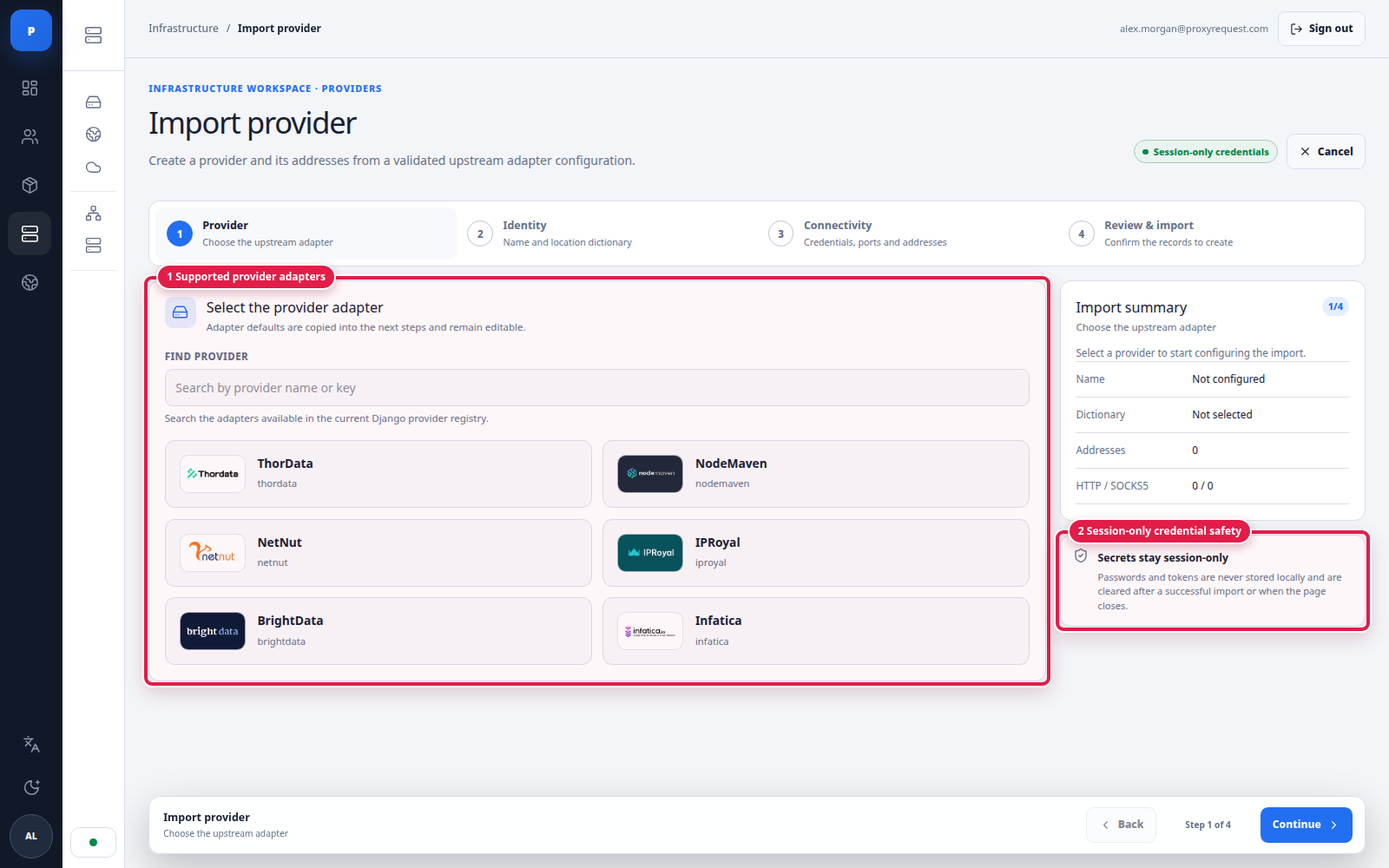Click the INFRASTRUCTURE WORKSPACE · PROVIDERS label
Image resolution: width=1389 pixels, height=868 pixels.
[265, 89]
